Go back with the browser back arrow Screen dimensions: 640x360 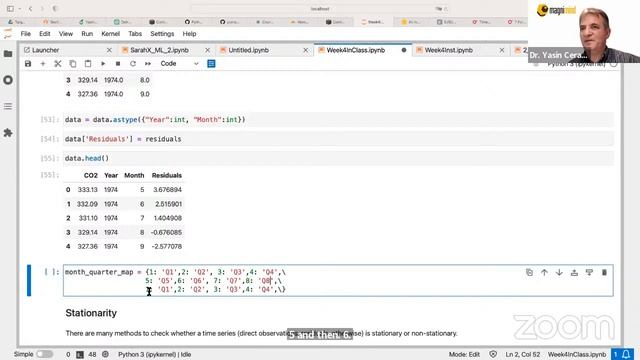pos(30,9)
